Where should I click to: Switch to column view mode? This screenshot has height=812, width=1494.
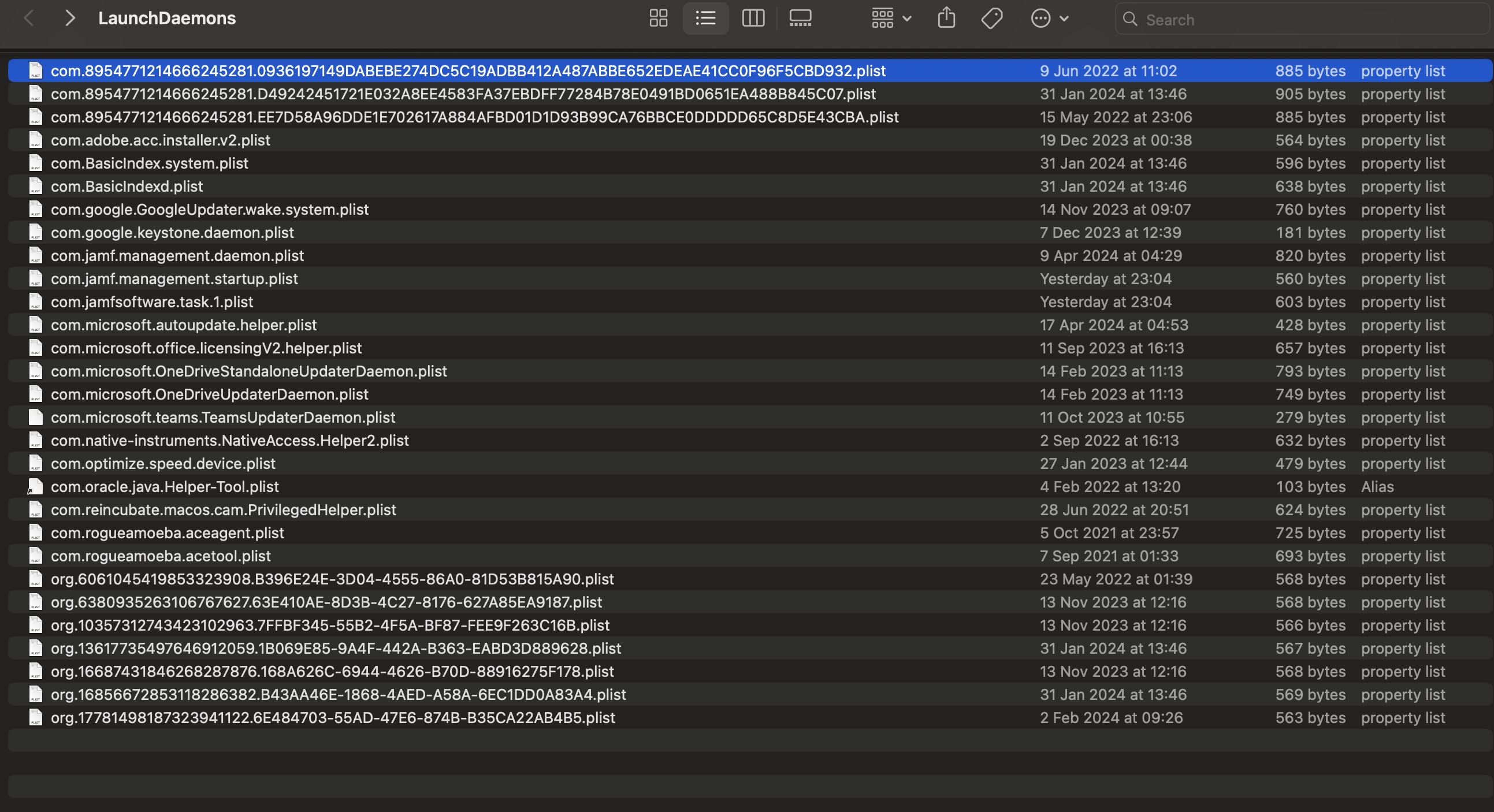point(753,18)
